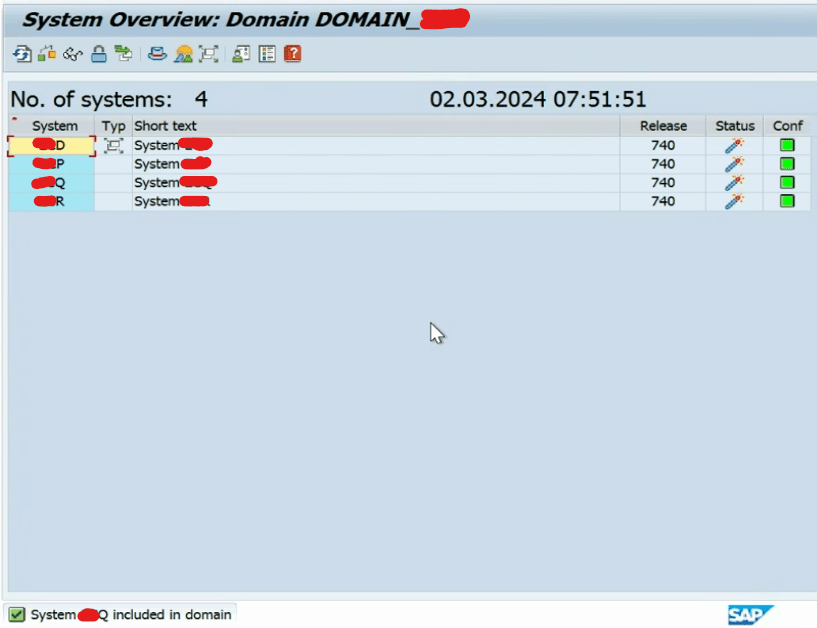Select the system cell ending in R
Screen dimensions: 817x628
point(52,201)
